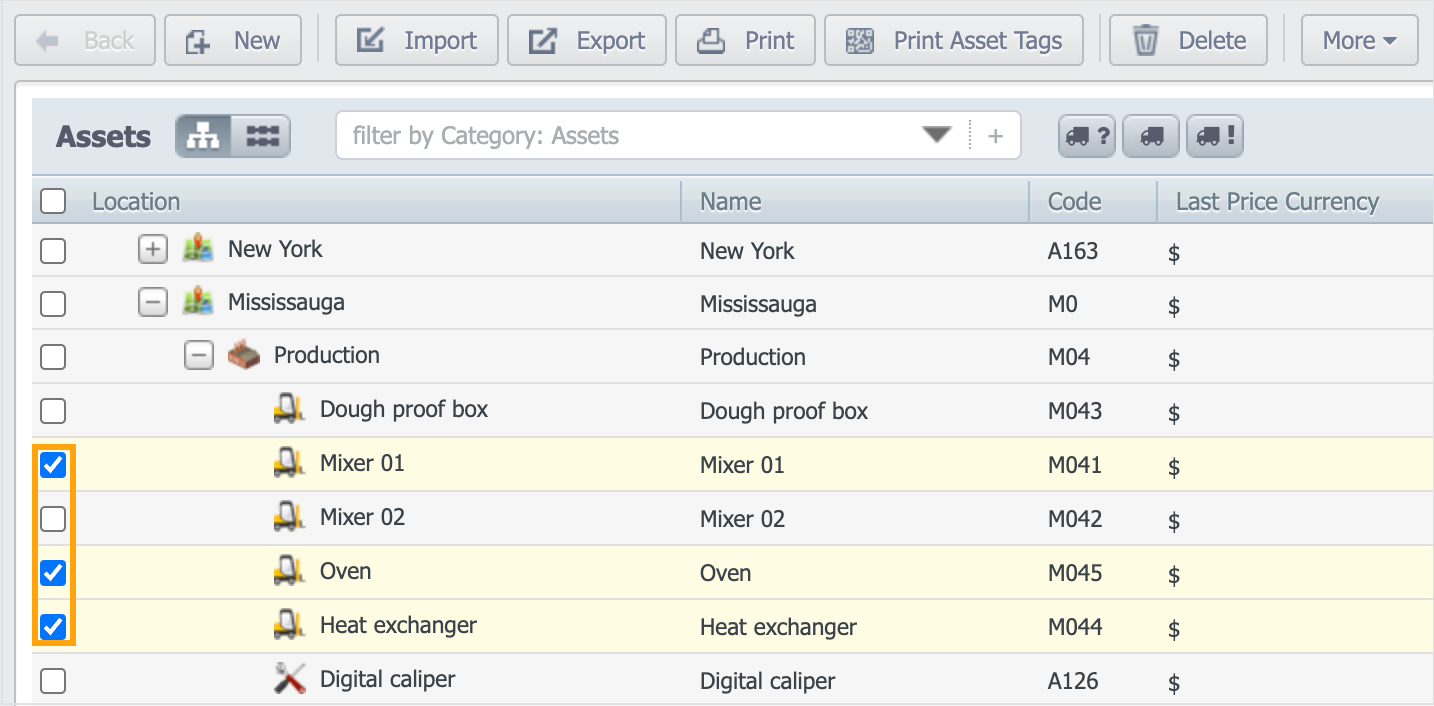
Task: Check the Production row checkbox
Action: [53, 357]
